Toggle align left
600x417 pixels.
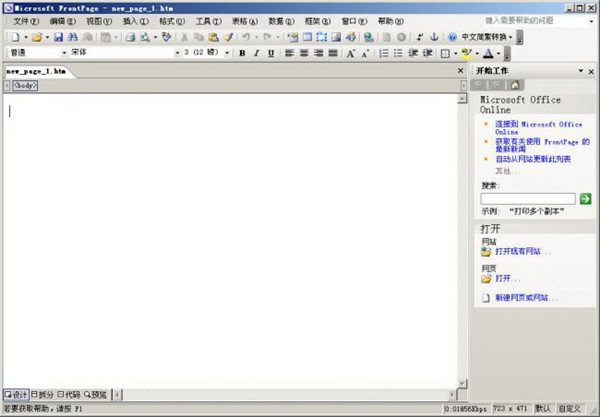289,54
